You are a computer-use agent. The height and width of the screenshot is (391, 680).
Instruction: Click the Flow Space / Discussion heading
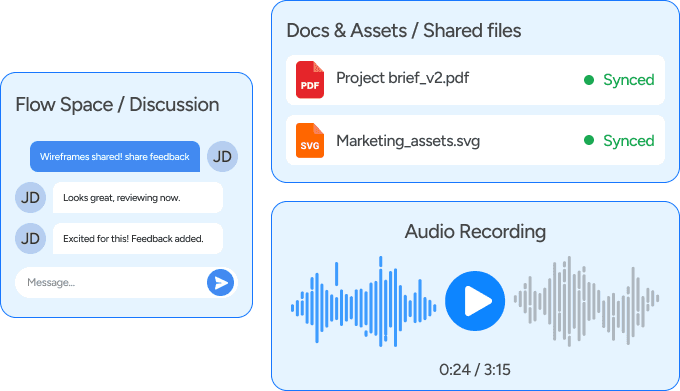(x=117, y=104)
